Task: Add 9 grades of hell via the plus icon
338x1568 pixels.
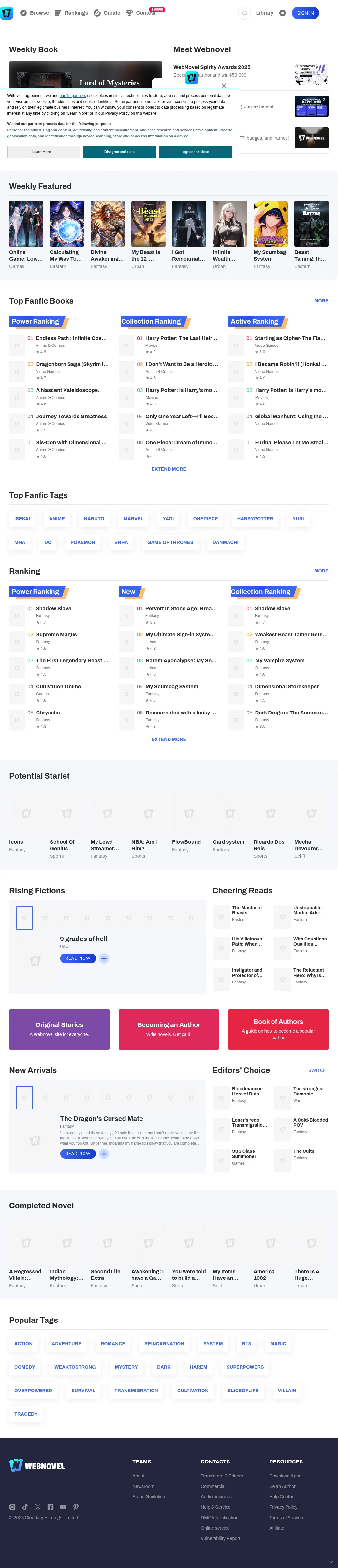Action: (x=104, y=958)
